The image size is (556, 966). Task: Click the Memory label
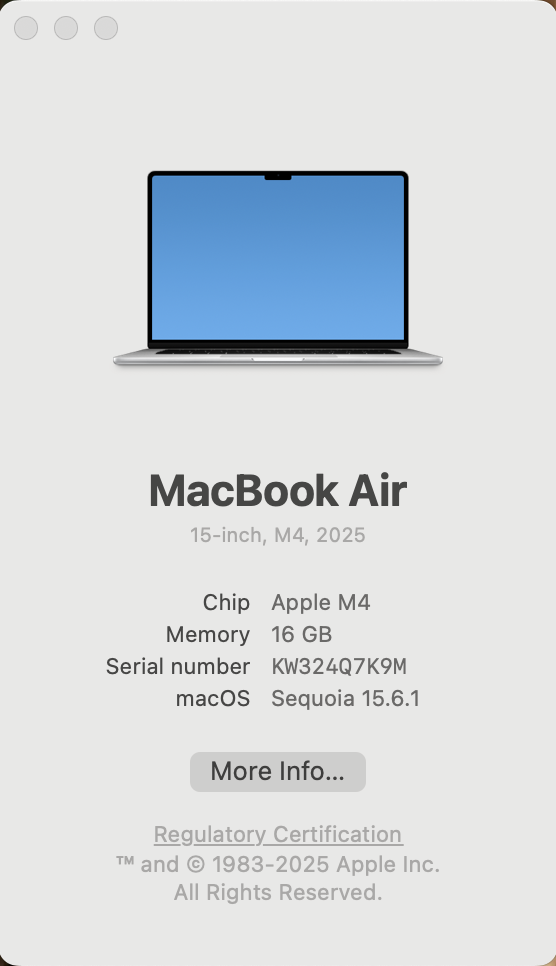[x=208, y=635]
